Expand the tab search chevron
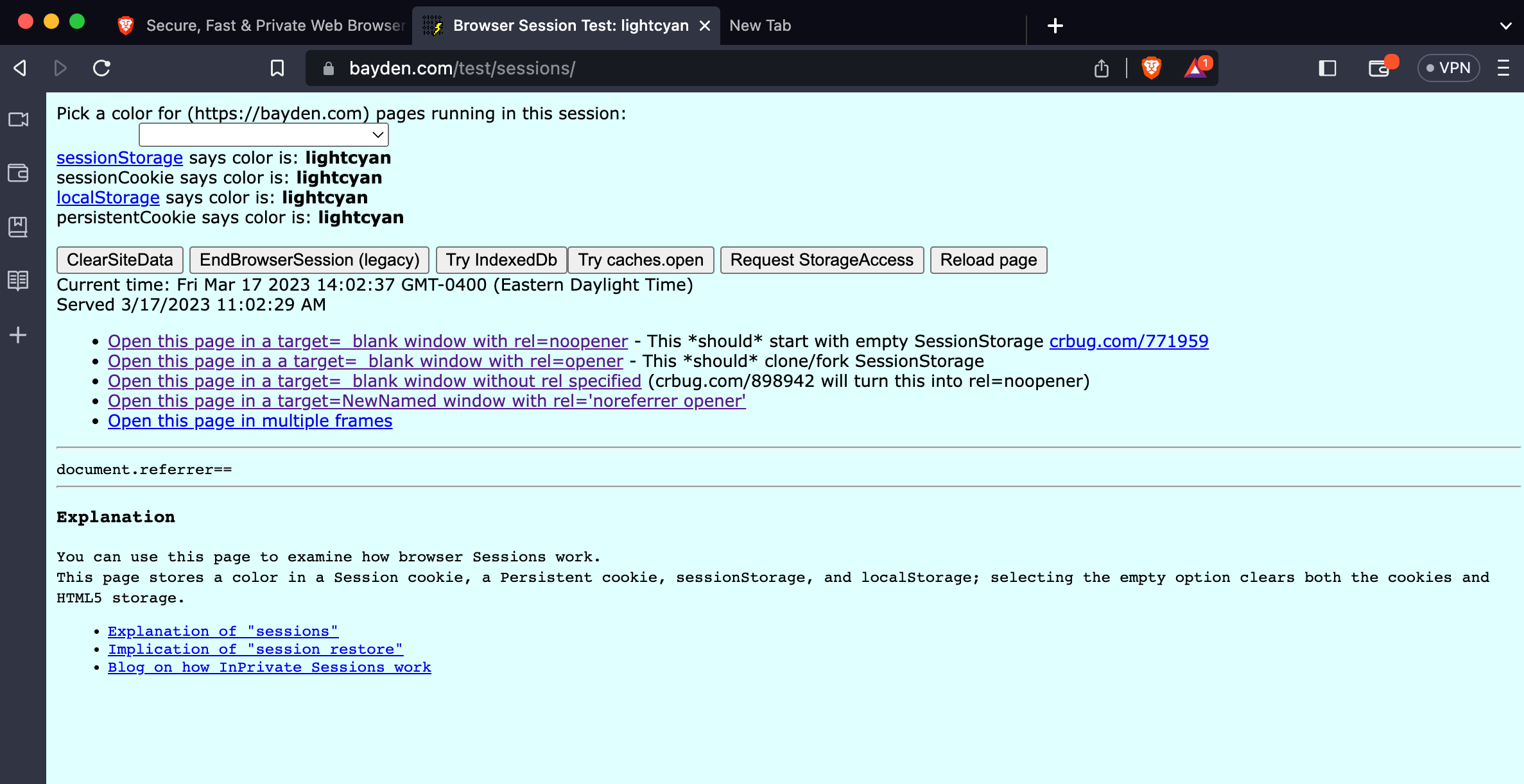This screenshot has height=784, width=1524. [1506, 26]
